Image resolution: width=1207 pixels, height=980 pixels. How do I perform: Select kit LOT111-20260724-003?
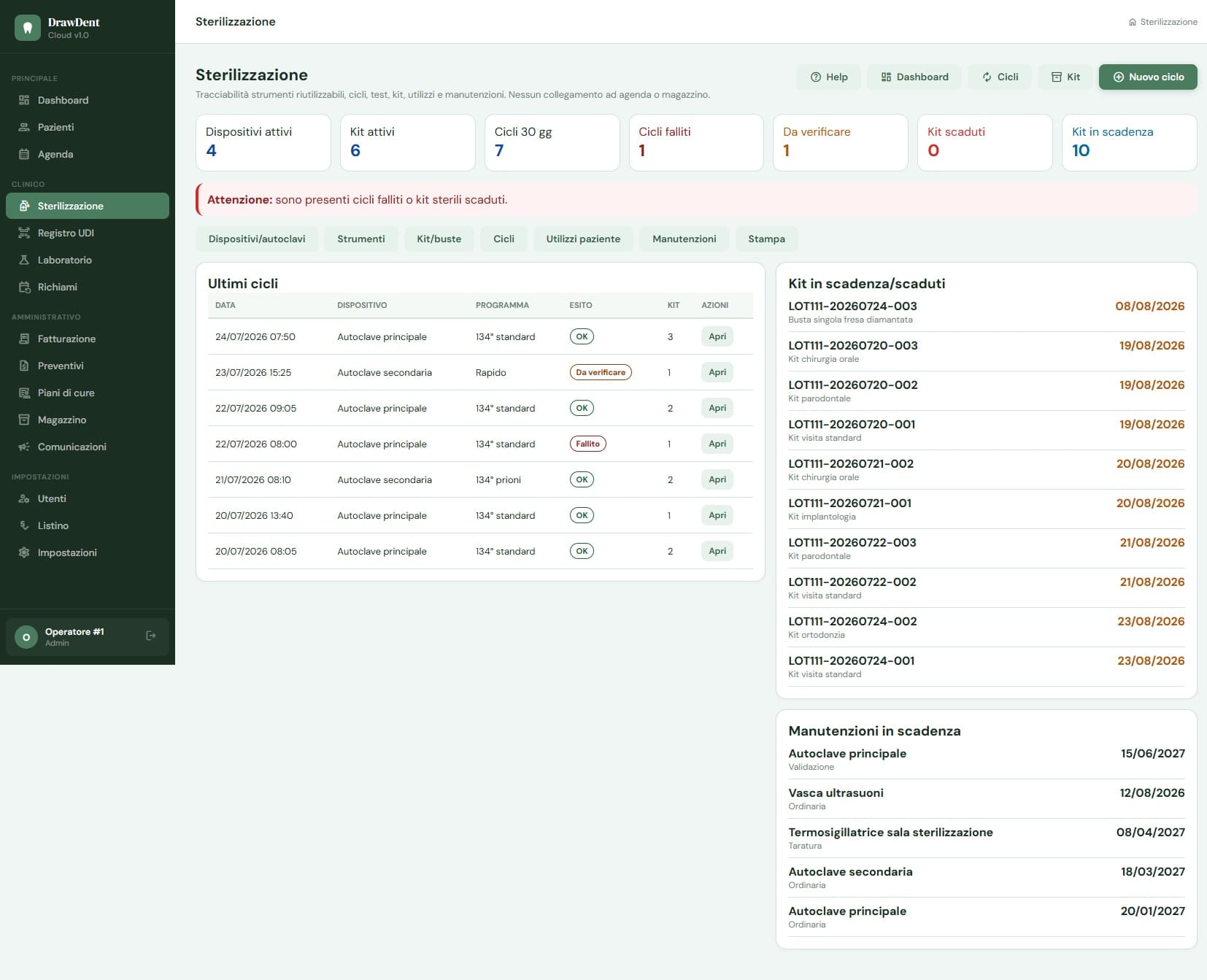click(987, 312)
